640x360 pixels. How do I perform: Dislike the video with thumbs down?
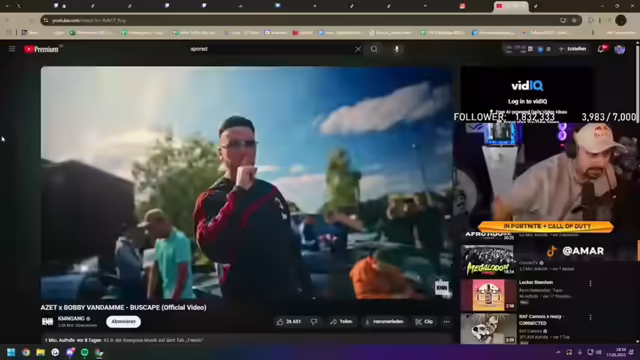[314, 322]
